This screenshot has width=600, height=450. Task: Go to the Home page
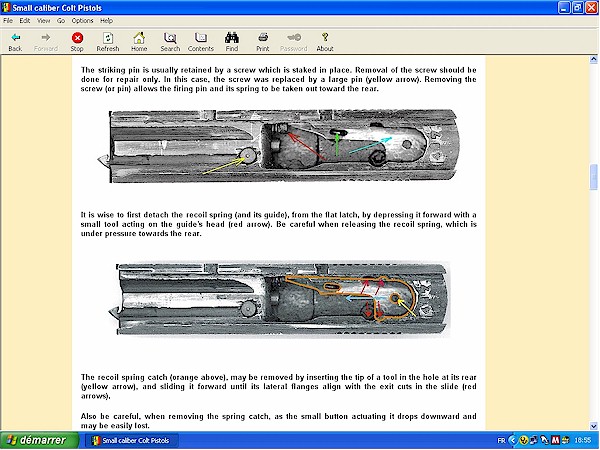[139, 42]
